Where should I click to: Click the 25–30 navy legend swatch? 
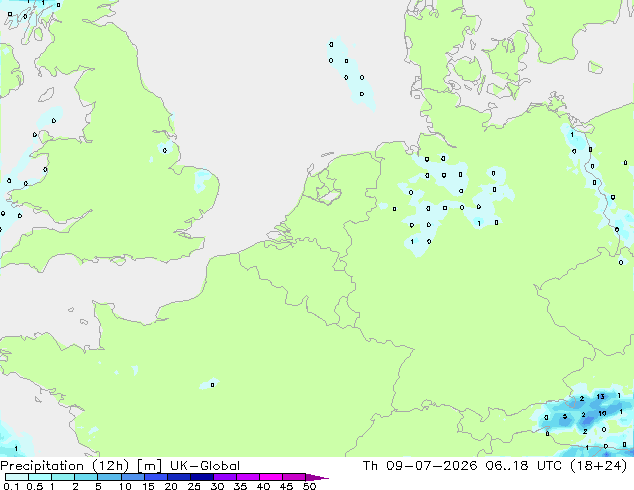(x=201, y=477)
